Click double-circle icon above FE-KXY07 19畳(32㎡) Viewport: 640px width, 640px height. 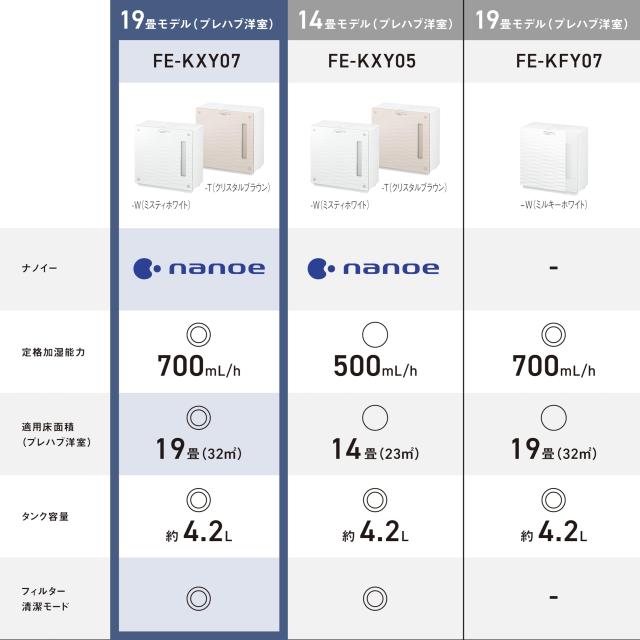pos(198,418)
